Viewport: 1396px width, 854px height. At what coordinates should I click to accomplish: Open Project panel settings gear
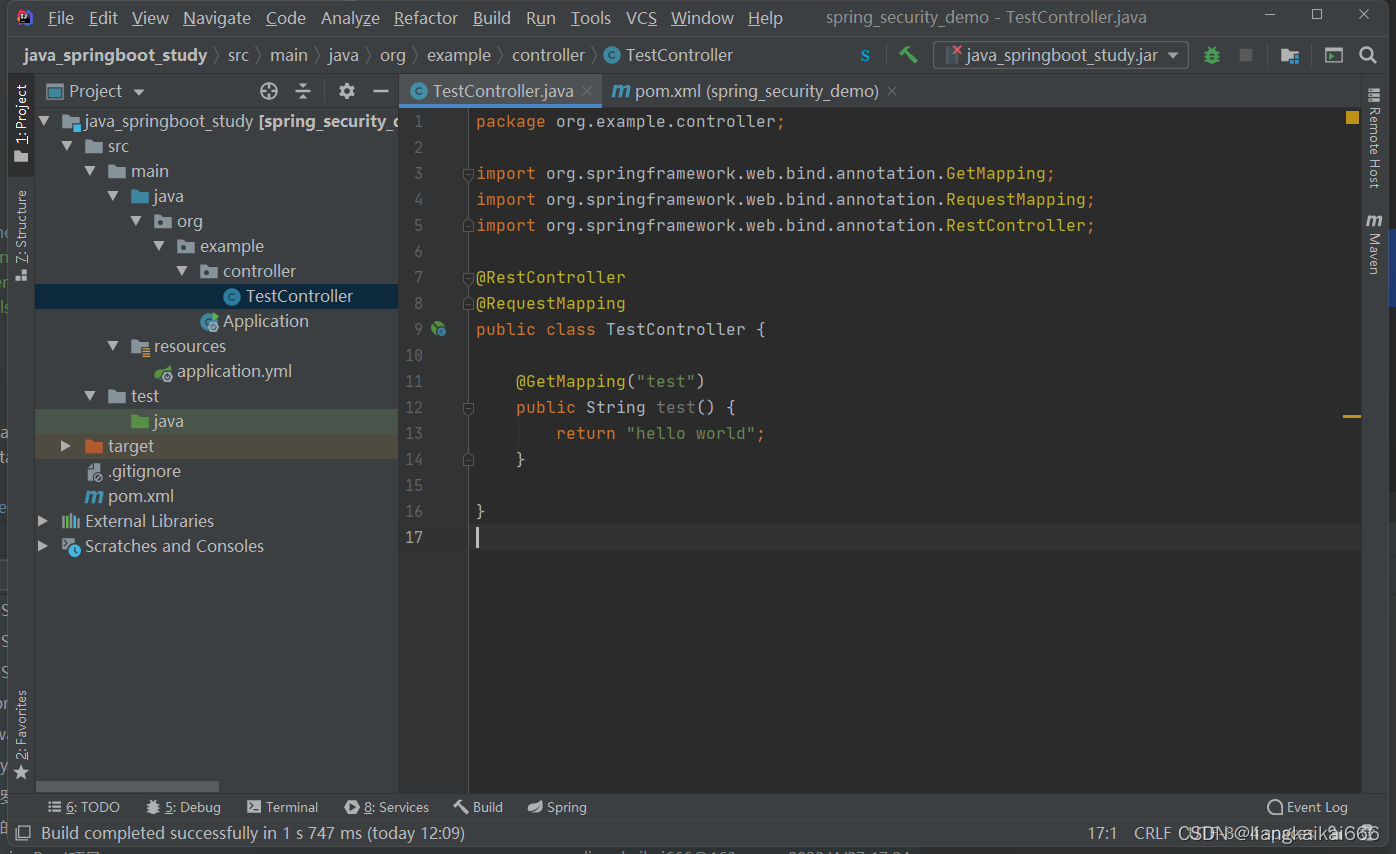[347, 91]
